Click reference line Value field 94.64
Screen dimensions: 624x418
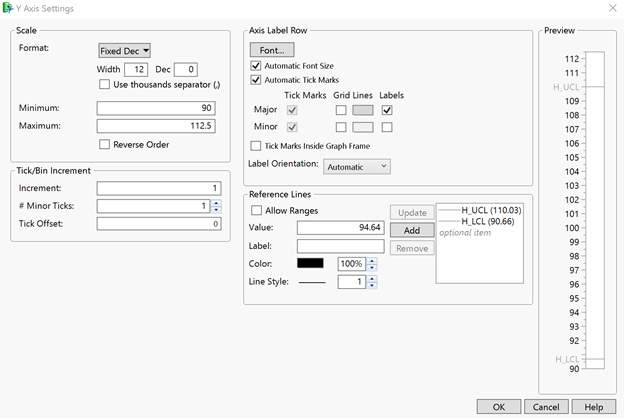(x=341, y=228)
